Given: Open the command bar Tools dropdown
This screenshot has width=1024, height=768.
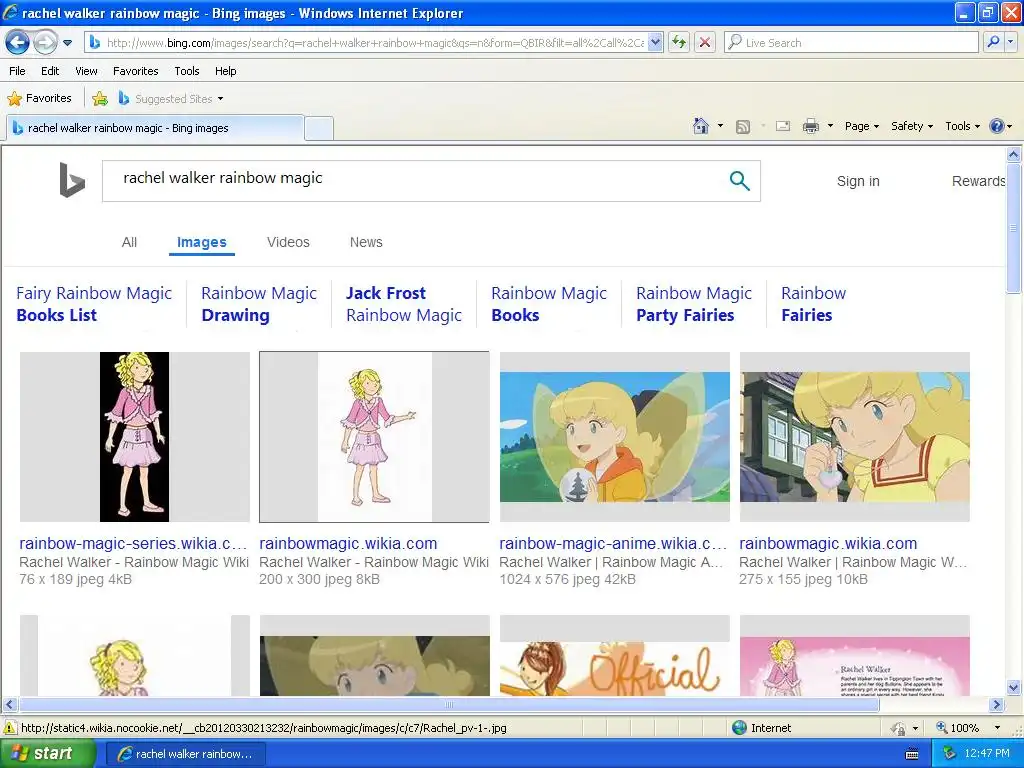Looking at the screenshot, I should click(962, 126).
